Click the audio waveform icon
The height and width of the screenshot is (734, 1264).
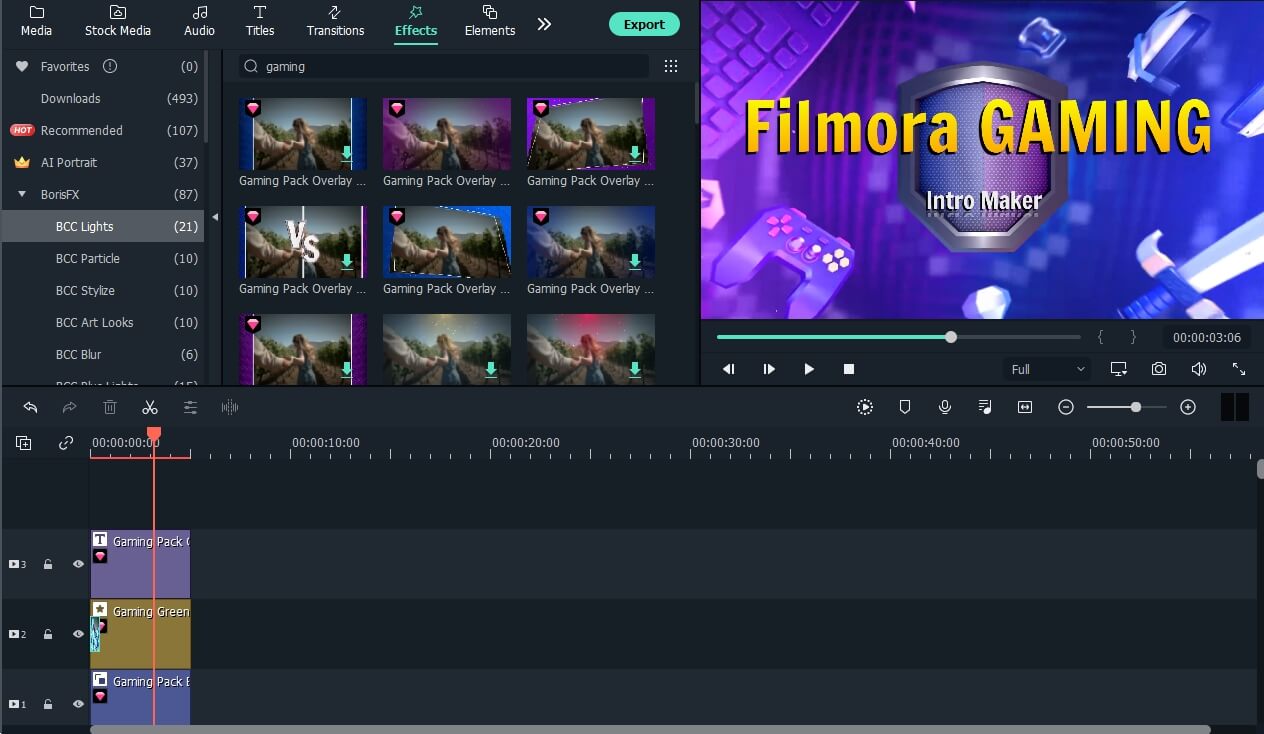[x=230, y=407]
